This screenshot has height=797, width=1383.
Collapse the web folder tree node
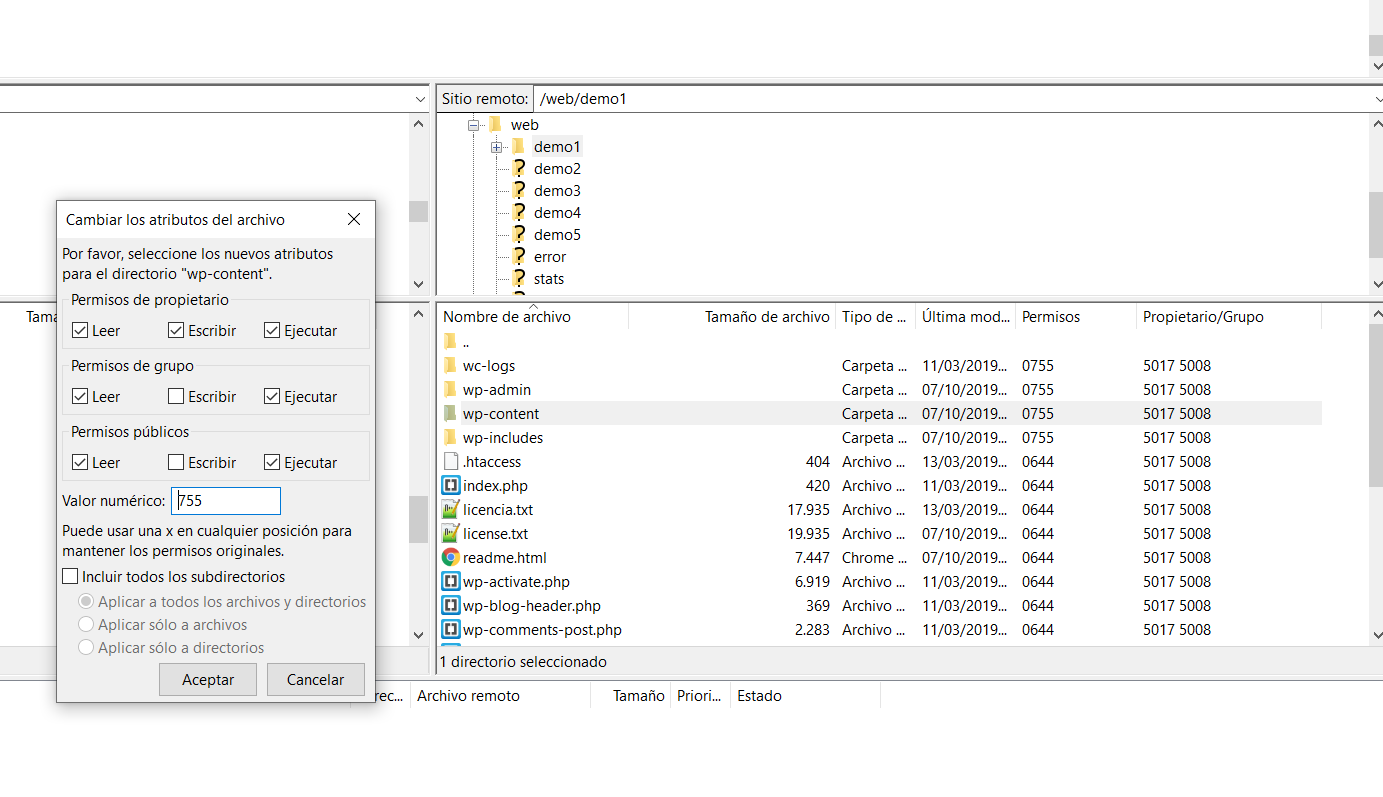pyautogui.click(x=474, y=126)
